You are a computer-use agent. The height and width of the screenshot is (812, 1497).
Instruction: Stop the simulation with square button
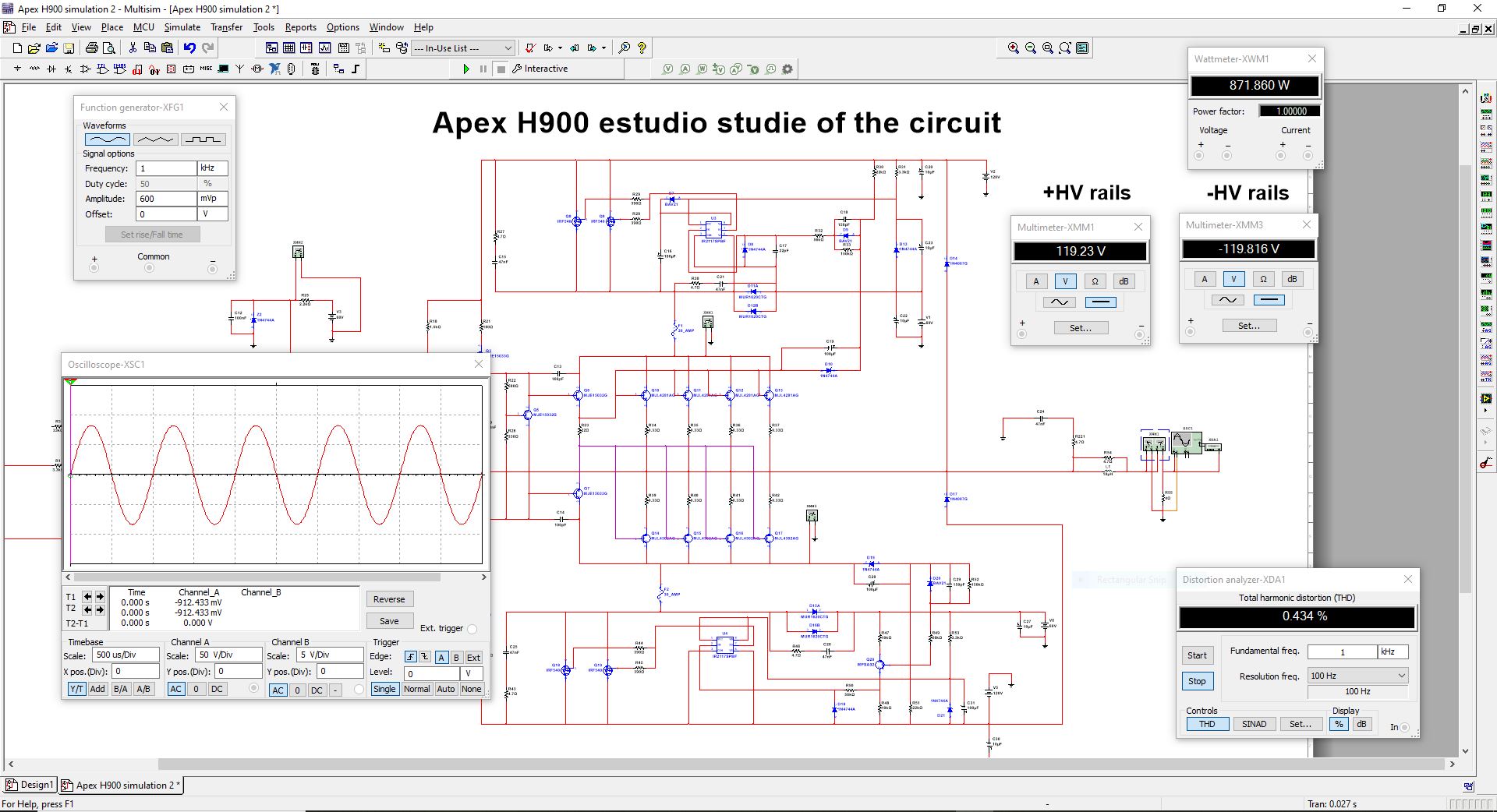tap(501, 69)
